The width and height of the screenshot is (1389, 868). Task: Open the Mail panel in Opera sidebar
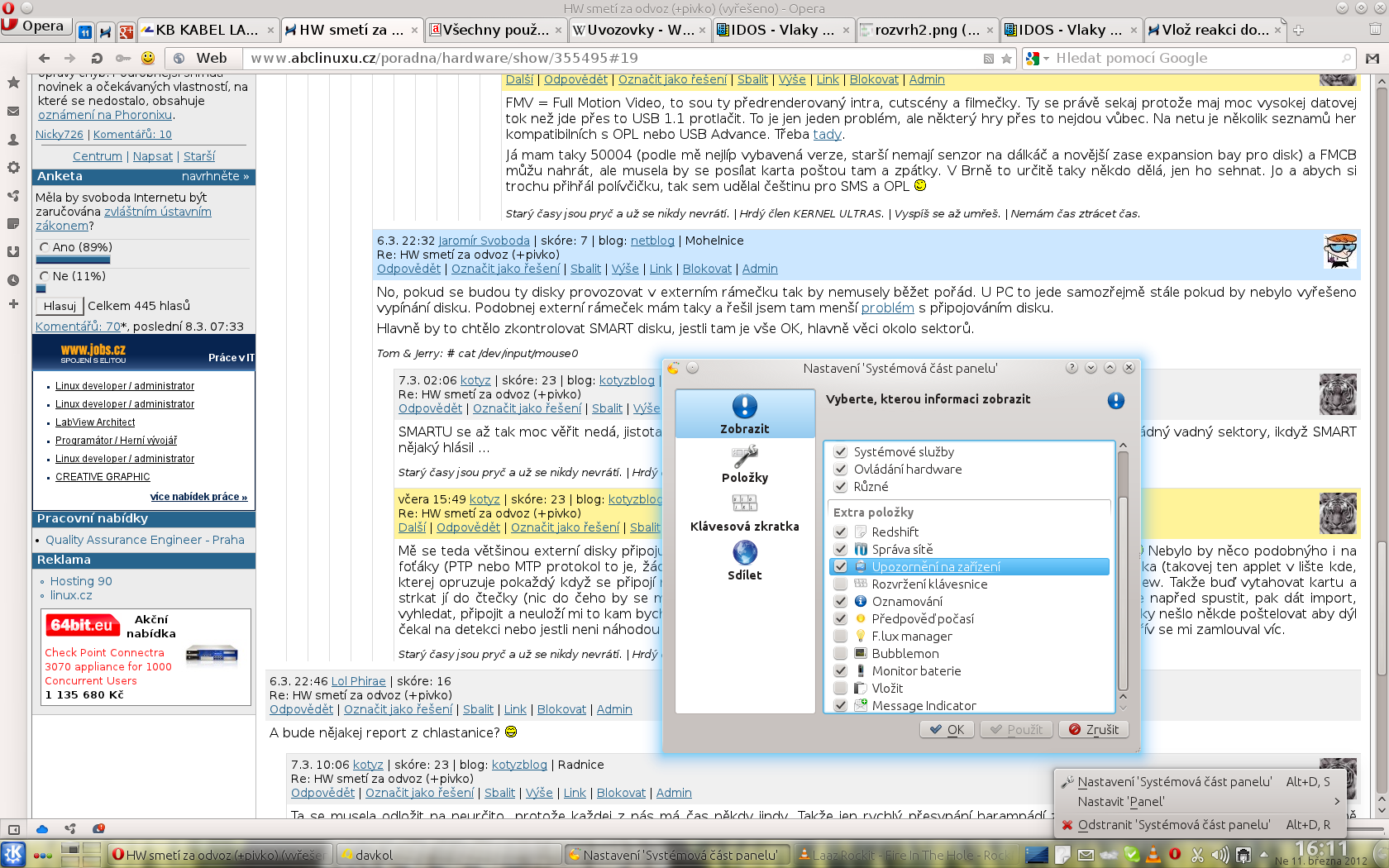point(13,111)
